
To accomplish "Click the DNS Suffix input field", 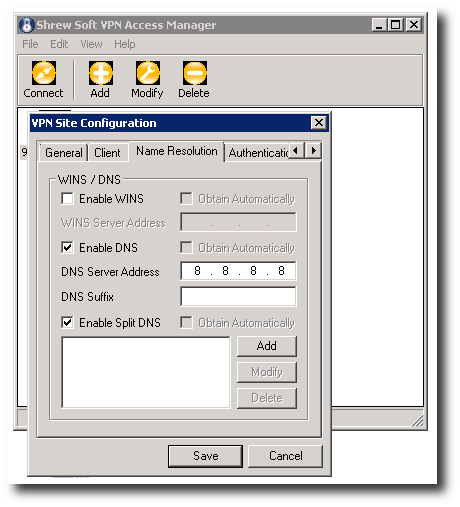I will (x=238, y=296).
